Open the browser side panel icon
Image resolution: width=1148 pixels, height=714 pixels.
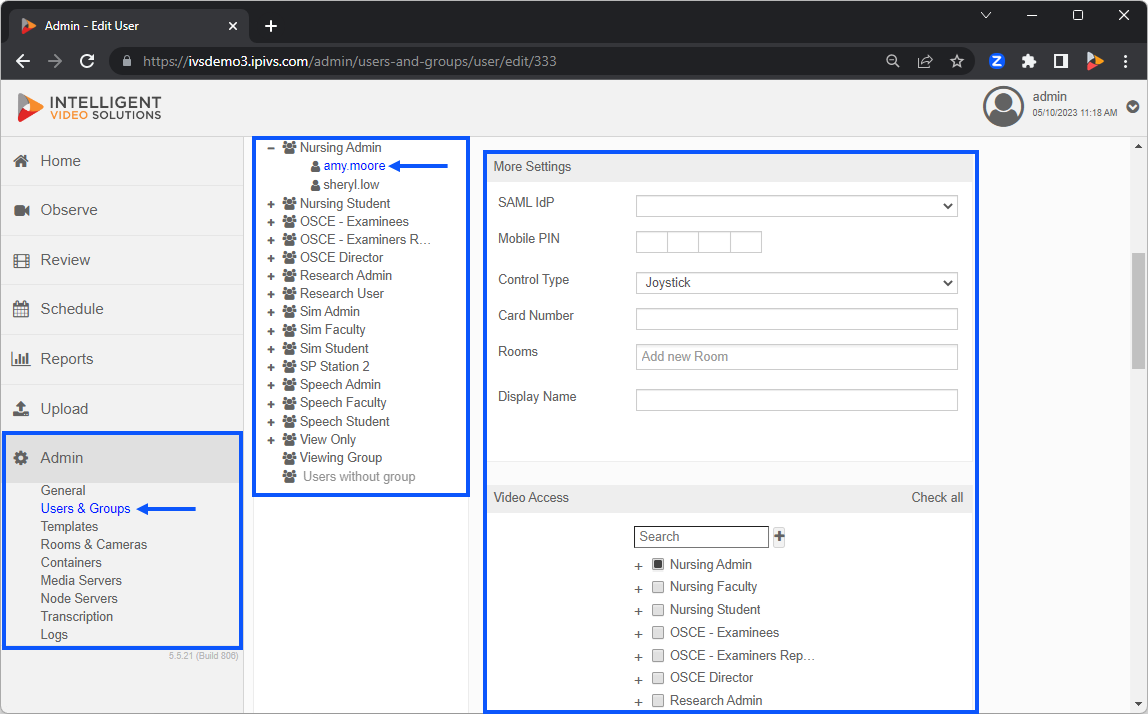tap(1061, 62)
